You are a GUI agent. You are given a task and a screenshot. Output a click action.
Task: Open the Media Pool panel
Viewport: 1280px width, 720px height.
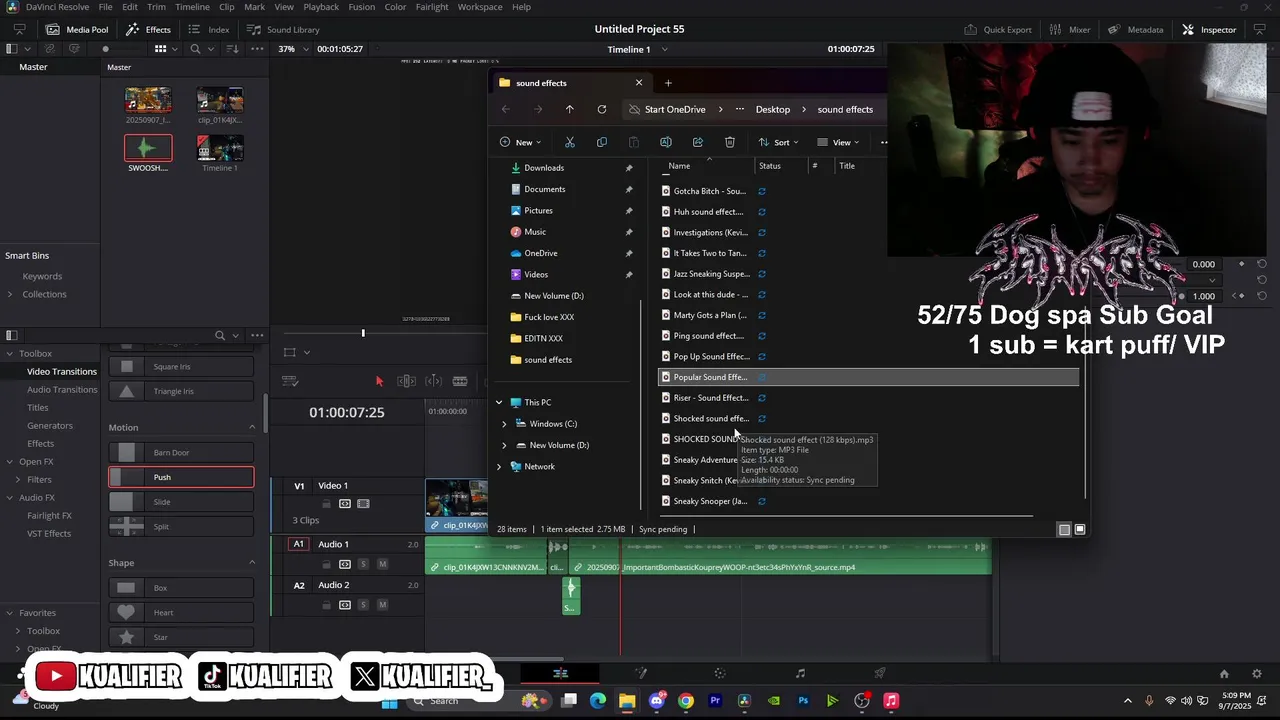(78, 29)
